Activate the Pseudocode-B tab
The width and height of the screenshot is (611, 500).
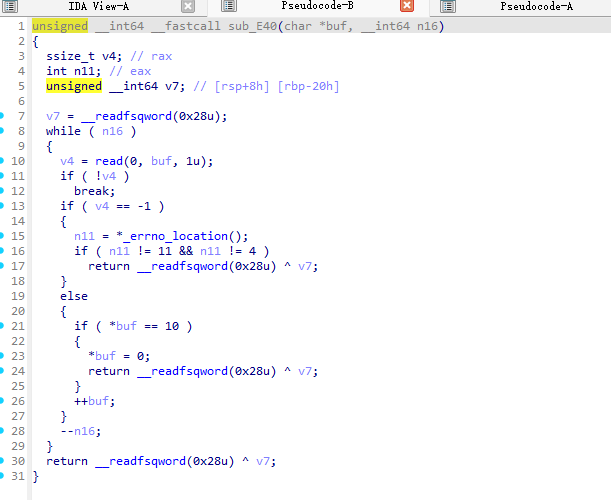(316, 7)
